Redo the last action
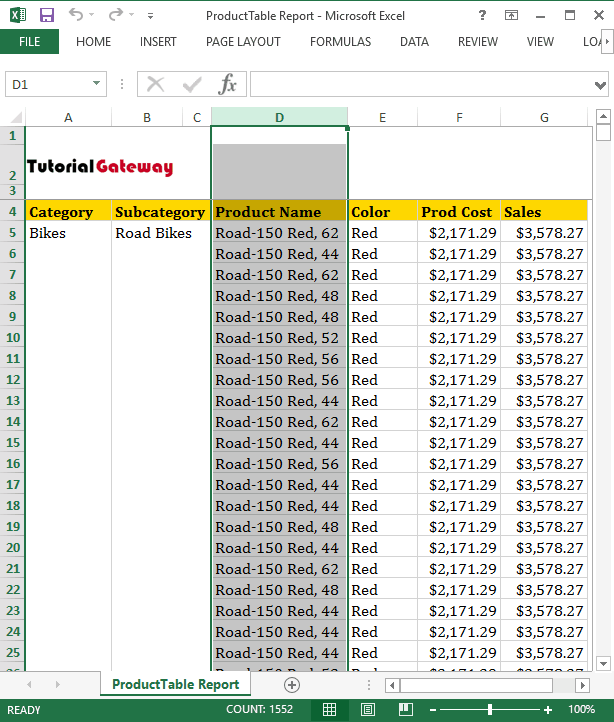 [x=115, y=15]
